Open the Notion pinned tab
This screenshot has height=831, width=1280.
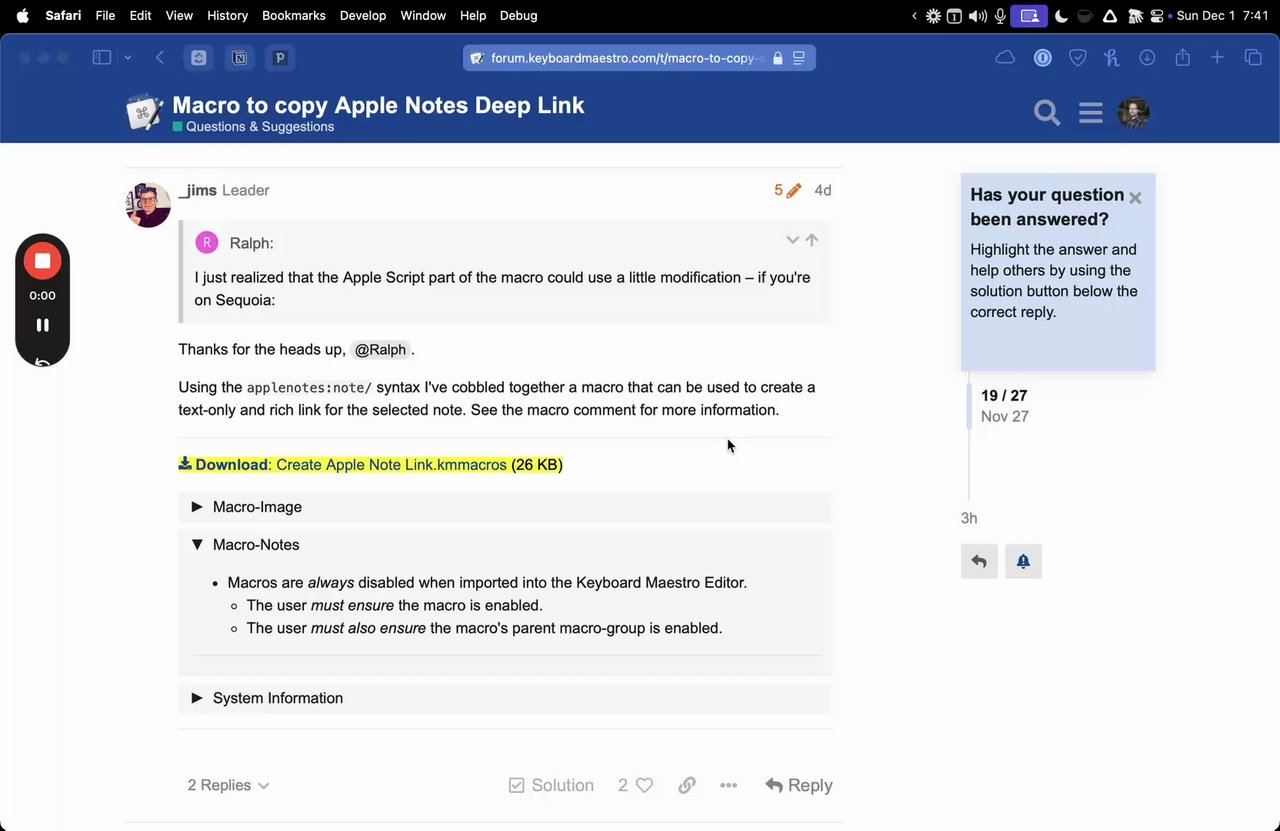pyautogui.click(x=239, y=58)
